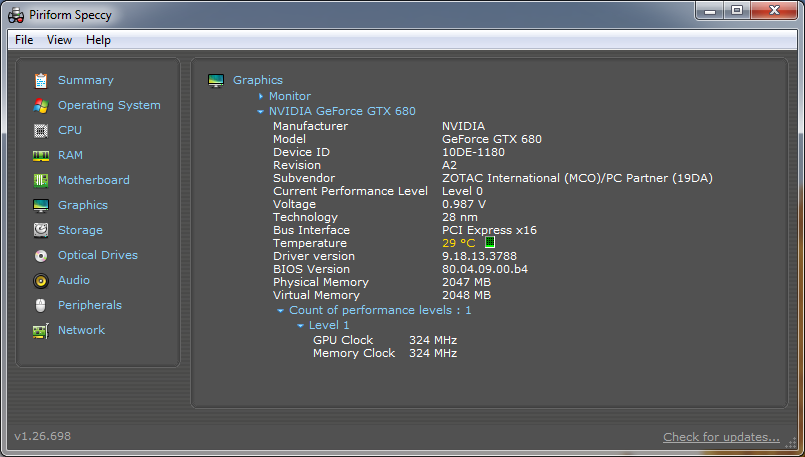Collapse the NVIDIA GeForce GTX 680 node
The width and height of the screenshot is (805, 457).
(x=260, y=111)
